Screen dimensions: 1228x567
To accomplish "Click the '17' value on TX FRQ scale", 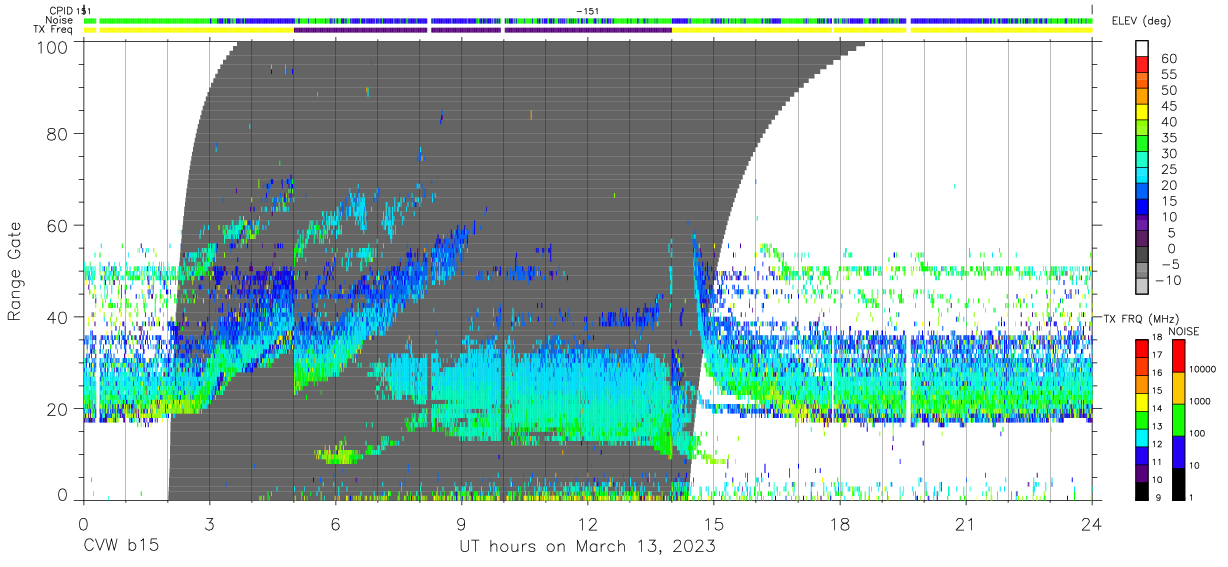I will tap(1157, 355).
